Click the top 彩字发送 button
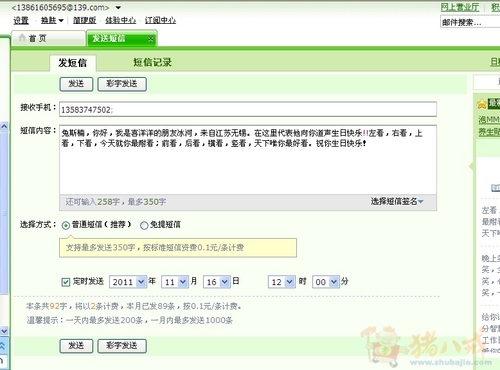Image resolution: width=500 pixels, height=370 pixels. click(x=122, y=84)
